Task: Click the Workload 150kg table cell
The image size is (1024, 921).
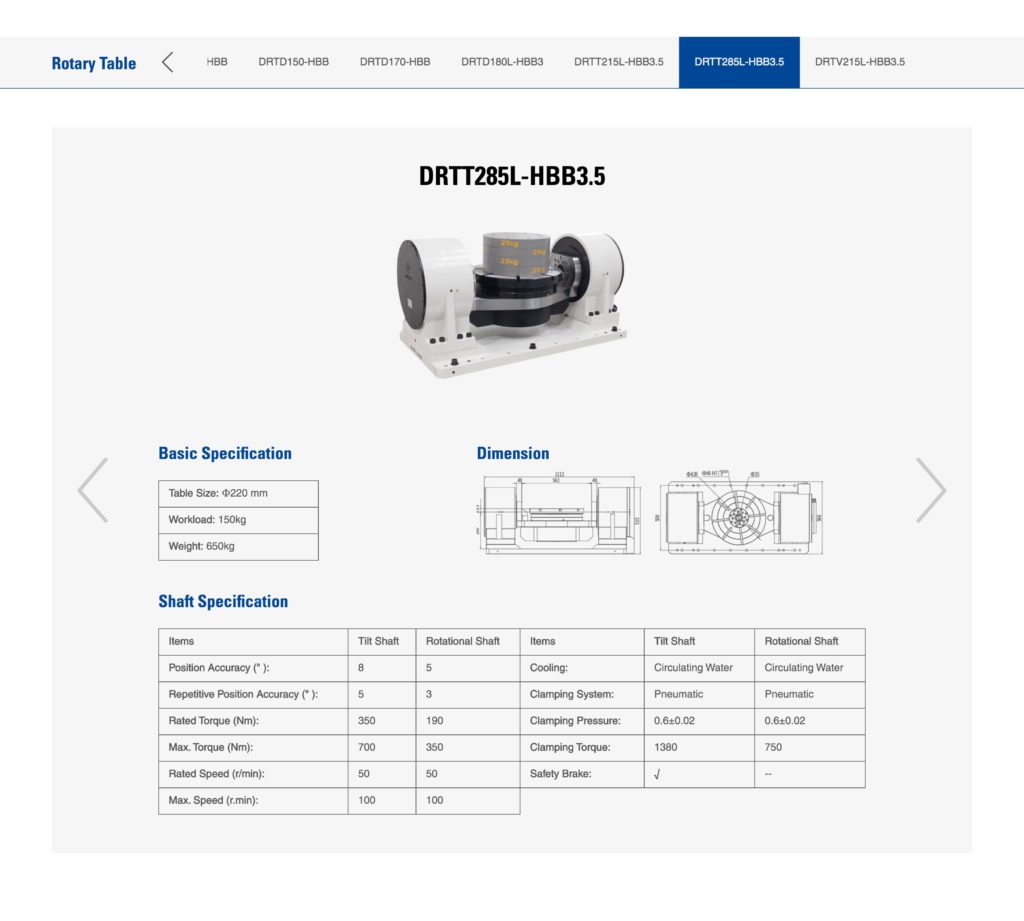Action: 238,520
